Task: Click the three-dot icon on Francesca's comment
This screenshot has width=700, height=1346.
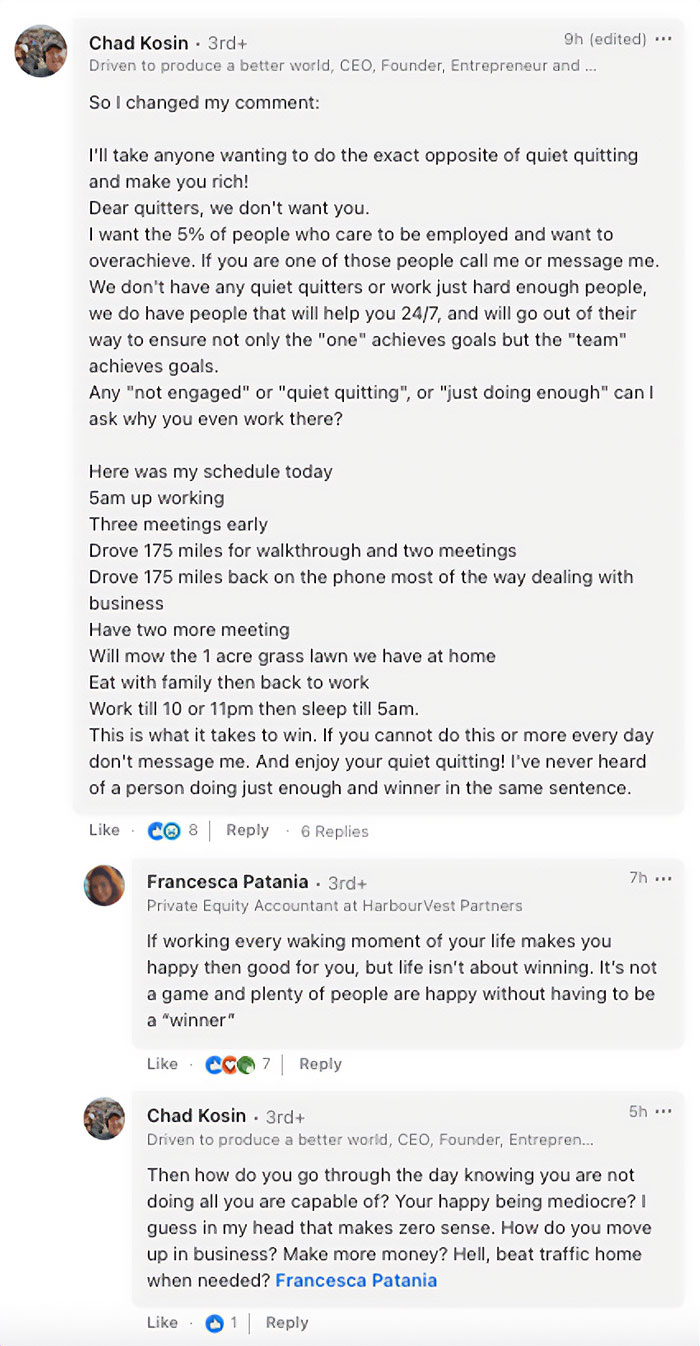Action: tap(662, 876)
